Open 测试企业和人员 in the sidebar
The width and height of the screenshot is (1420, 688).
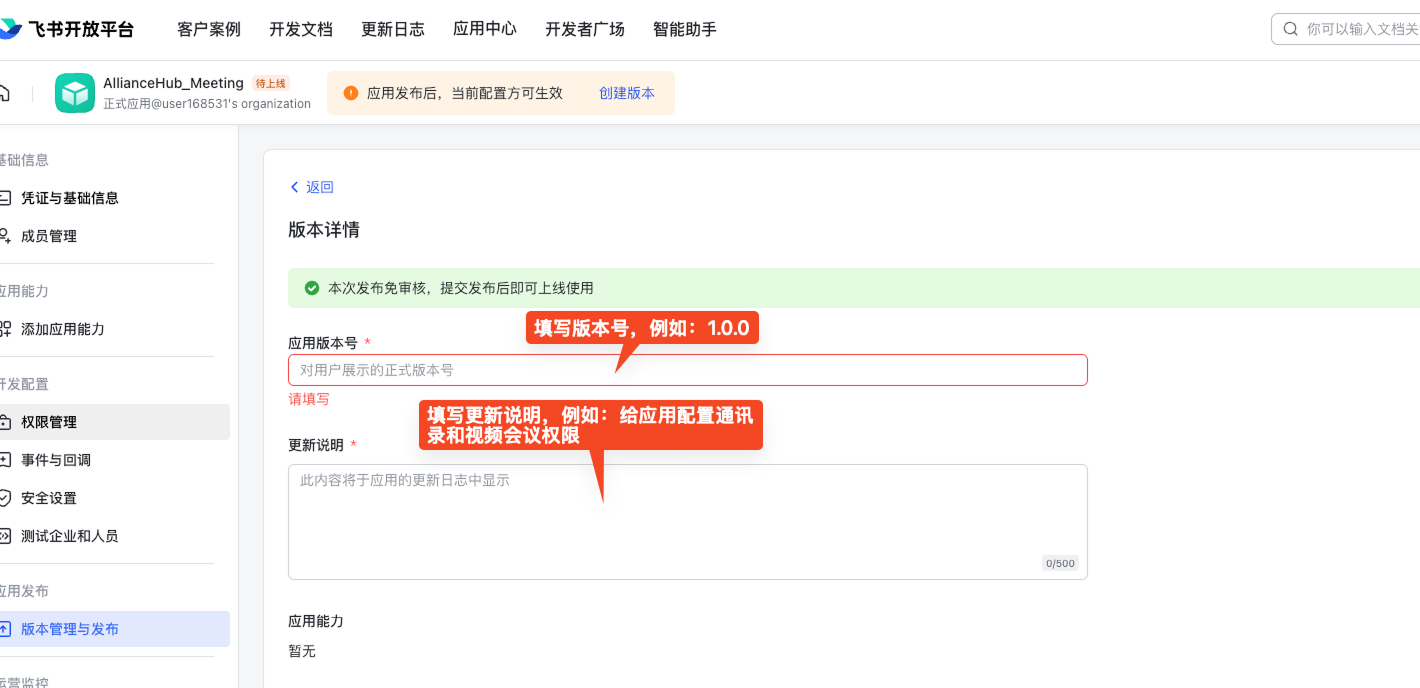[x=70, y=536]
